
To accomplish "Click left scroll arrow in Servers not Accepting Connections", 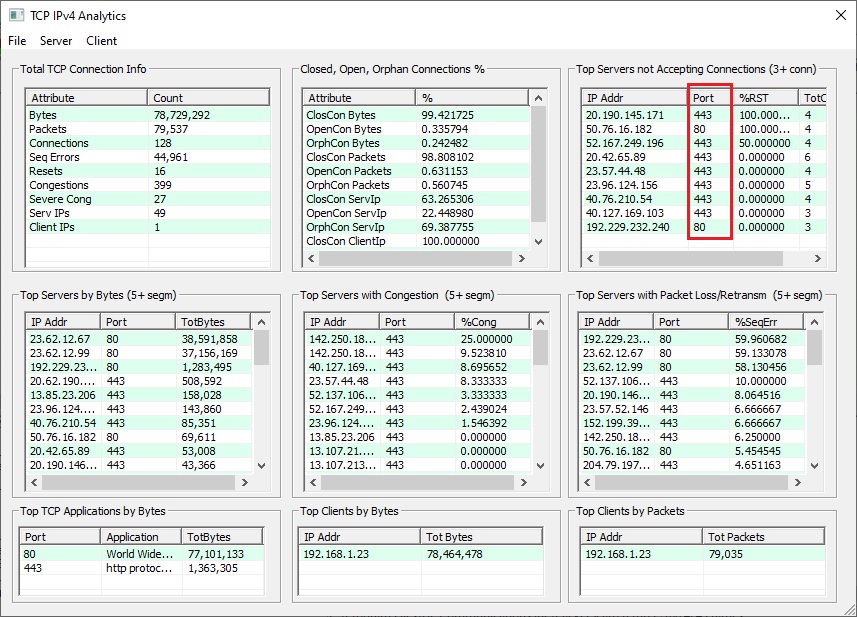I will (590, 258).
